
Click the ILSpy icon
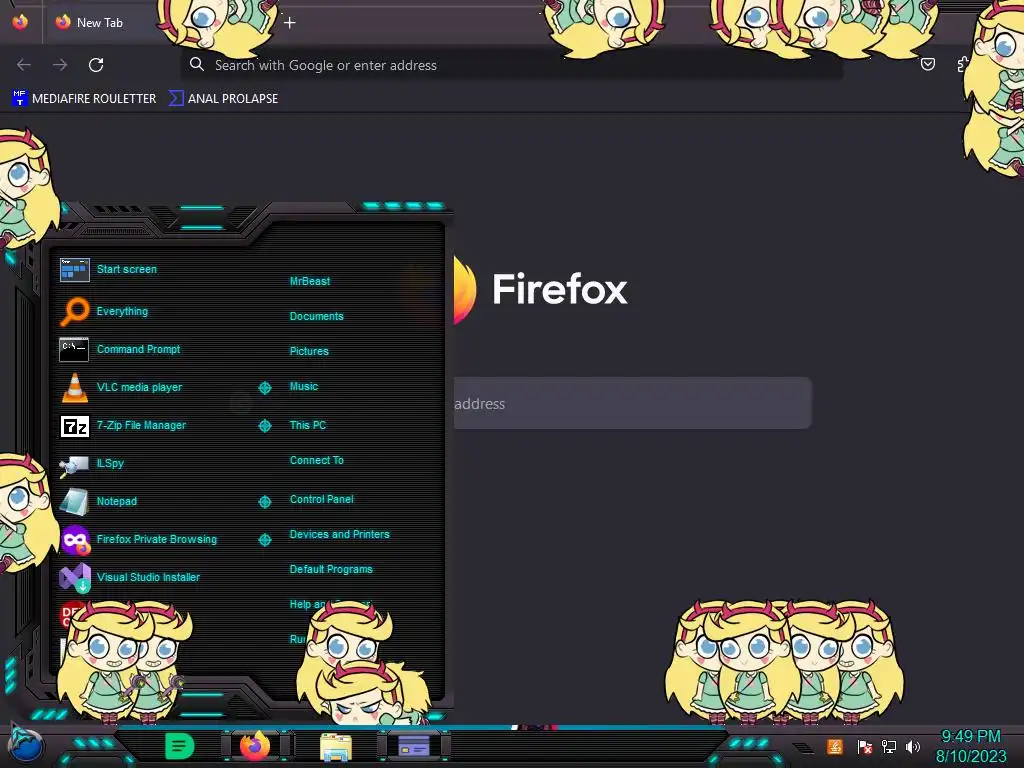click(x=74, y=464)
